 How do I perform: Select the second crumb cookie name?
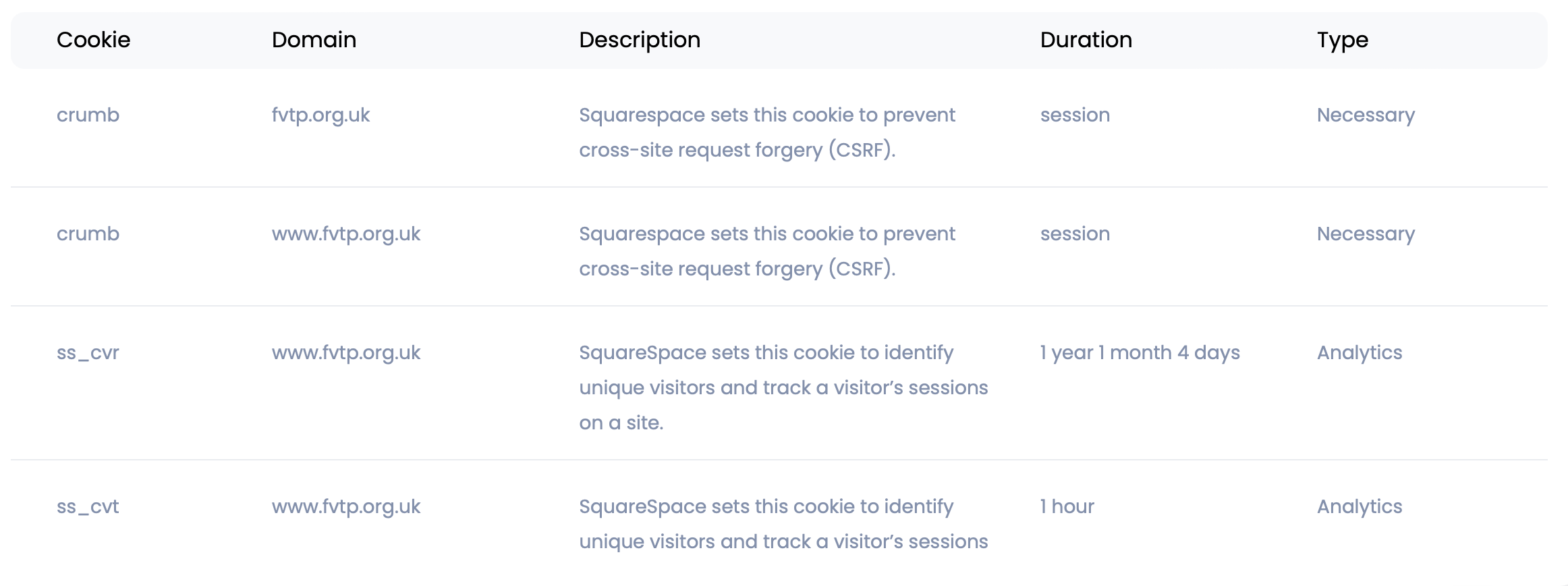point(88,234)
